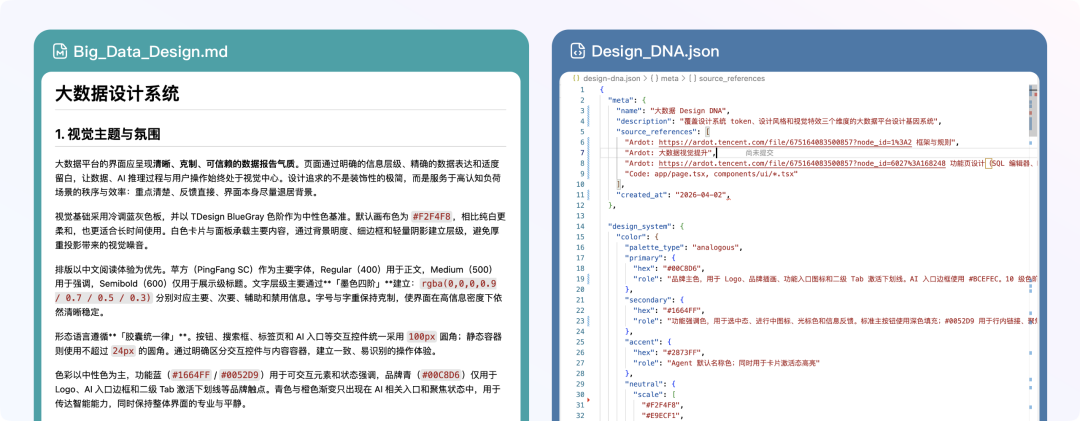This screenshot has width=1080, height=421.
Task: Select the meta breadcrumb segment
Action: pyautogui.click(x=667, y=79)
